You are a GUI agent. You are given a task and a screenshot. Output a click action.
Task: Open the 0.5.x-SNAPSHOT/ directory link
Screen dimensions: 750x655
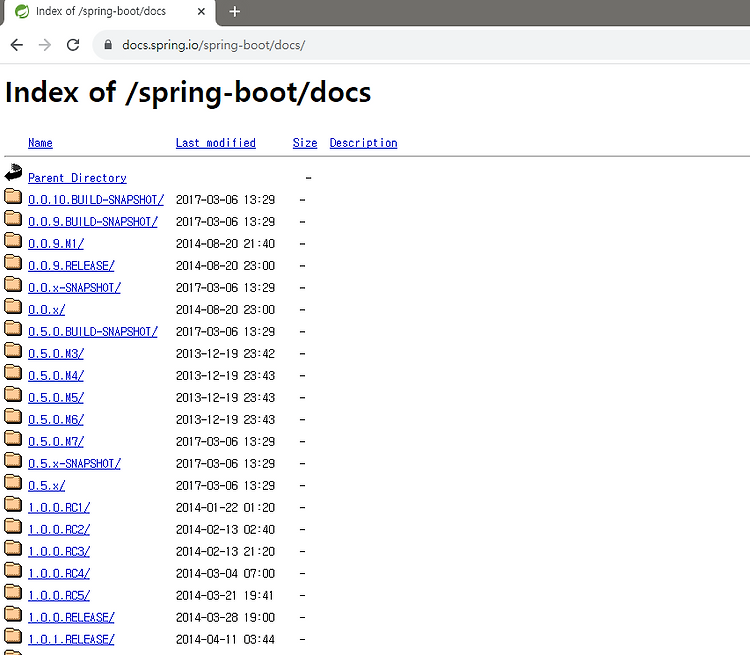click(x=75, y=464)
